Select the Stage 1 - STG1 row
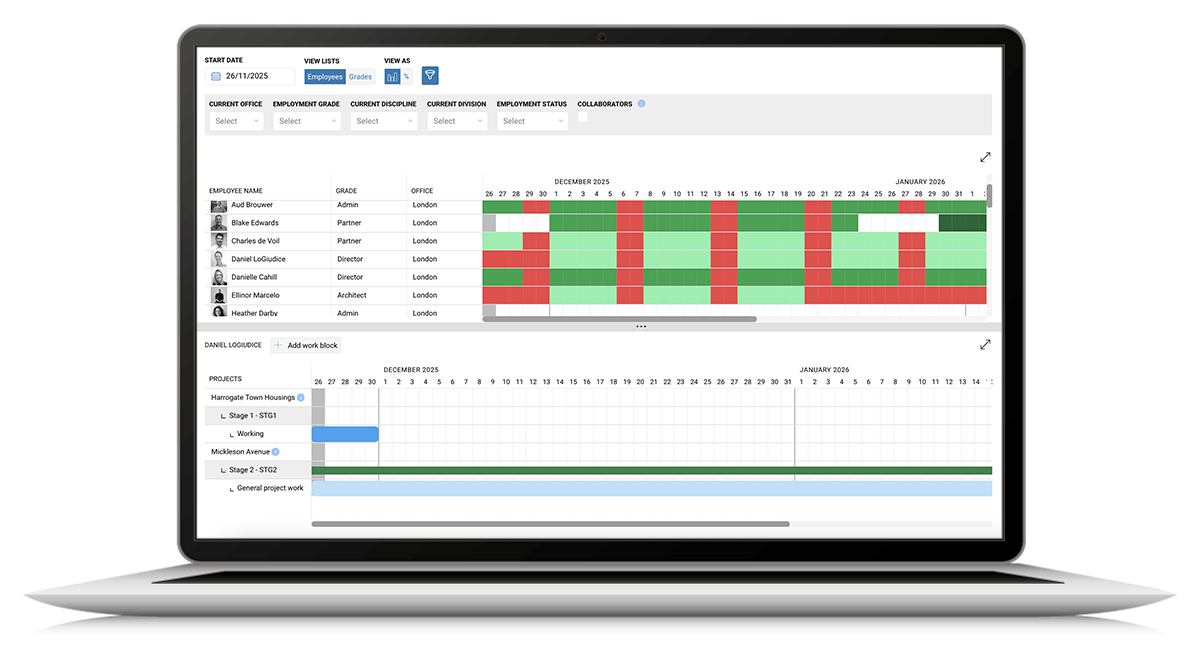This screenshot has width=1200, height=645. pos(255,415)
